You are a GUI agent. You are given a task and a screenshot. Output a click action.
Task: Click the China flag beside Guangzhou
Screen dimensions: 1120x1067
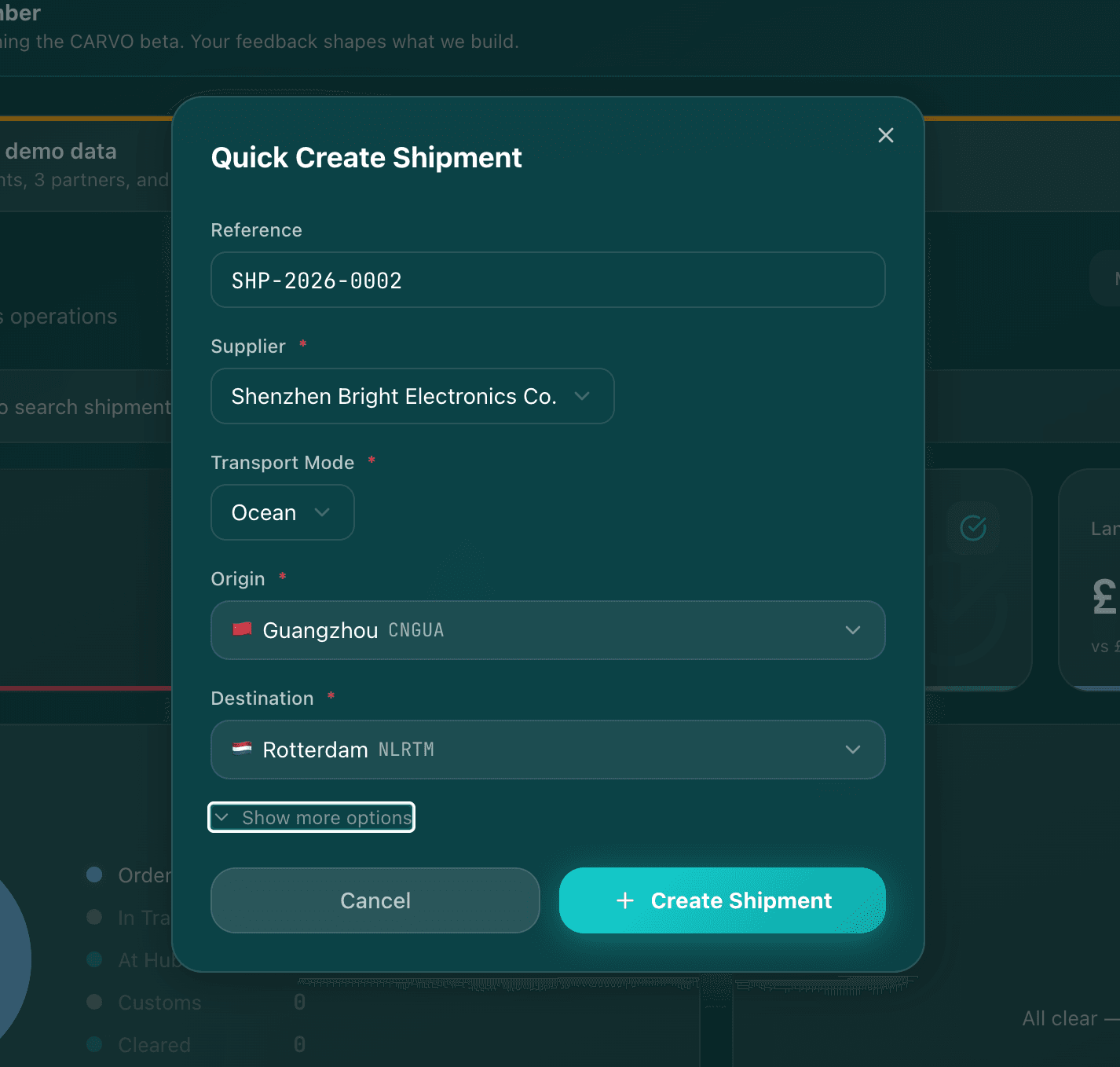(x=241, y=629)
